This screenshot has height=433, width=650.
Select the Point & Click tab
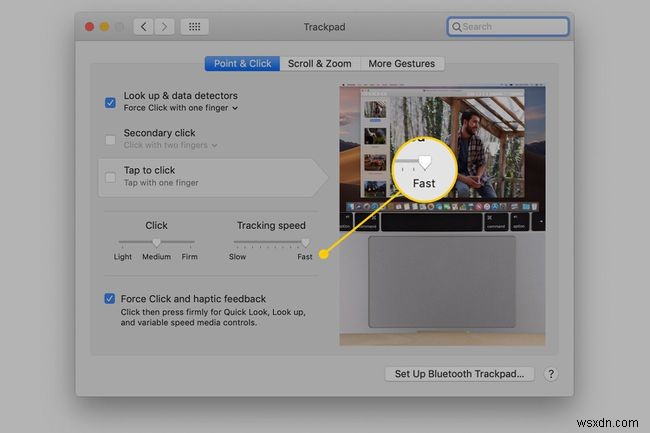coord(242,64)
